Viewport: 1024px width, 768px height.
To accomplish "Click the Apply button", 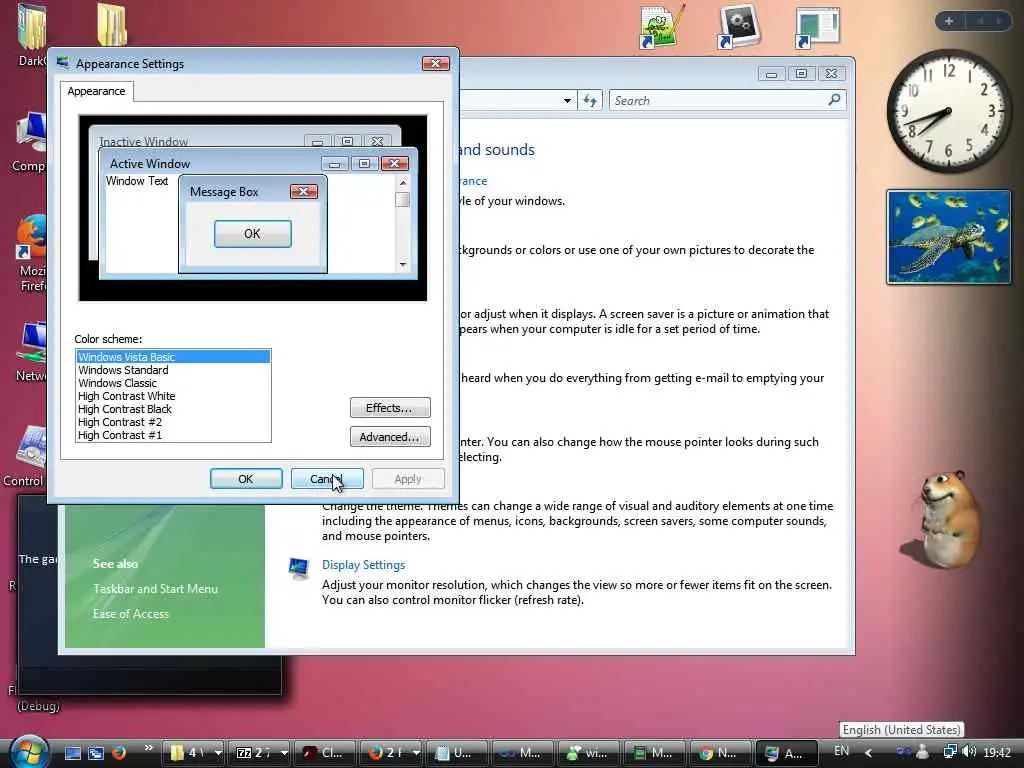I will pyautogui.click(x=408, y=479).
